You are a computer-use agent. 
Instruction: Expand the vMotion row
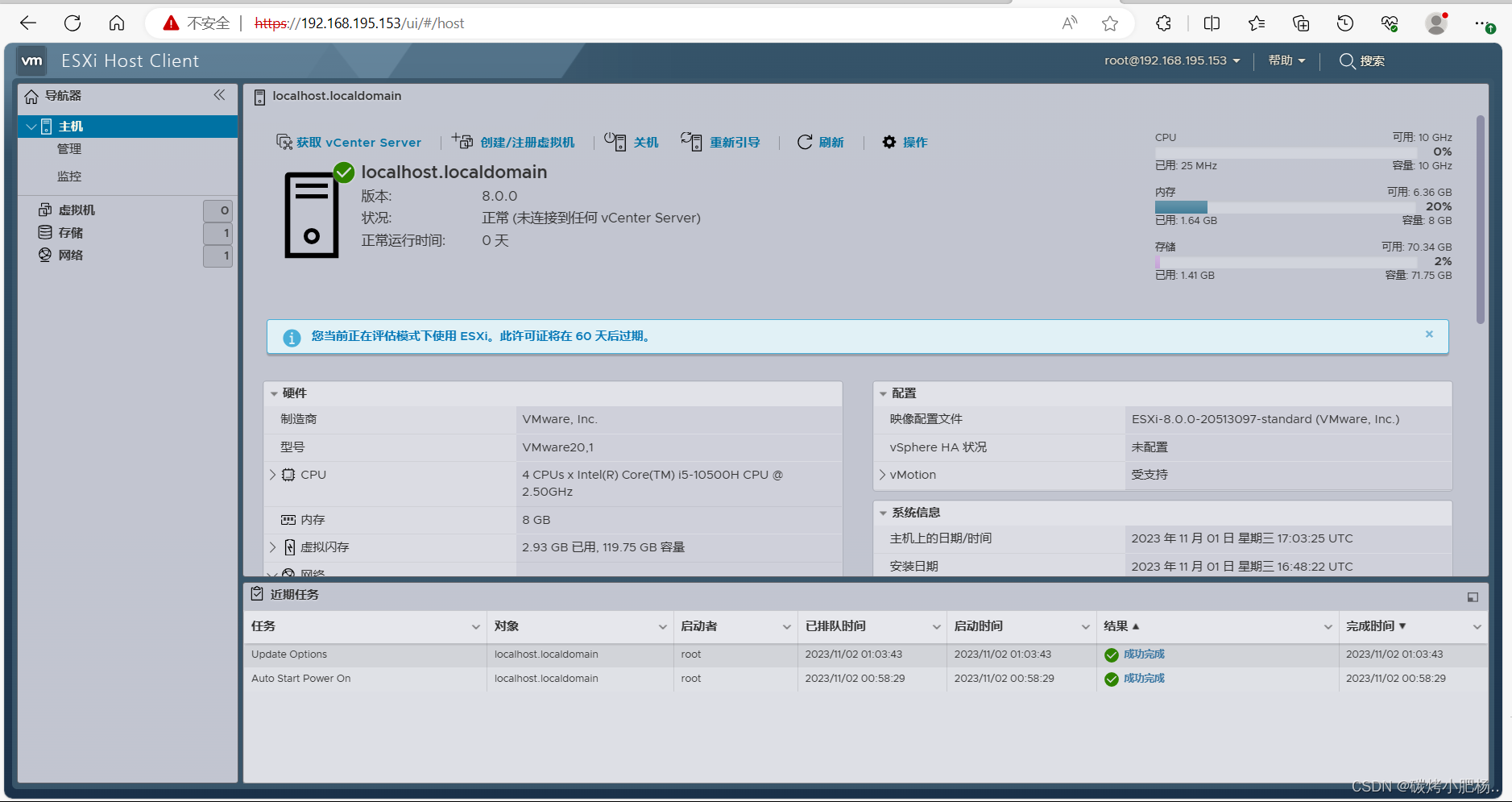tap(882, 475)
